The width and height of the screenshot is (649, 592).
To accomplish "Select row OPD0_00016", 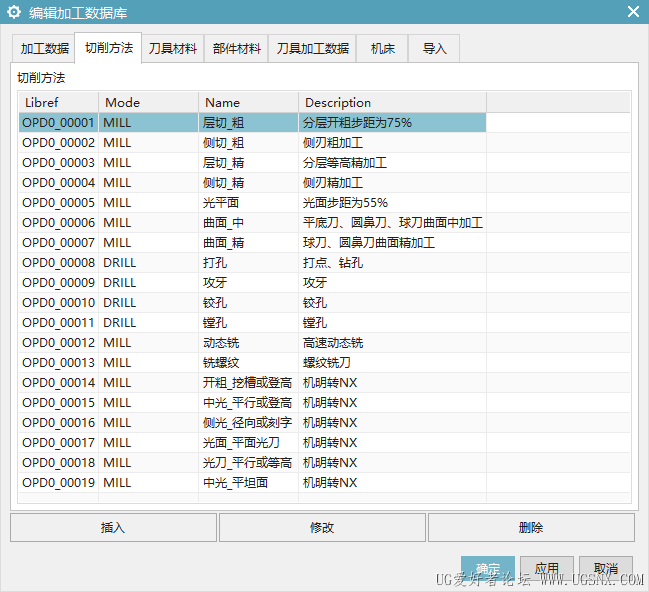I will (252, 423).
